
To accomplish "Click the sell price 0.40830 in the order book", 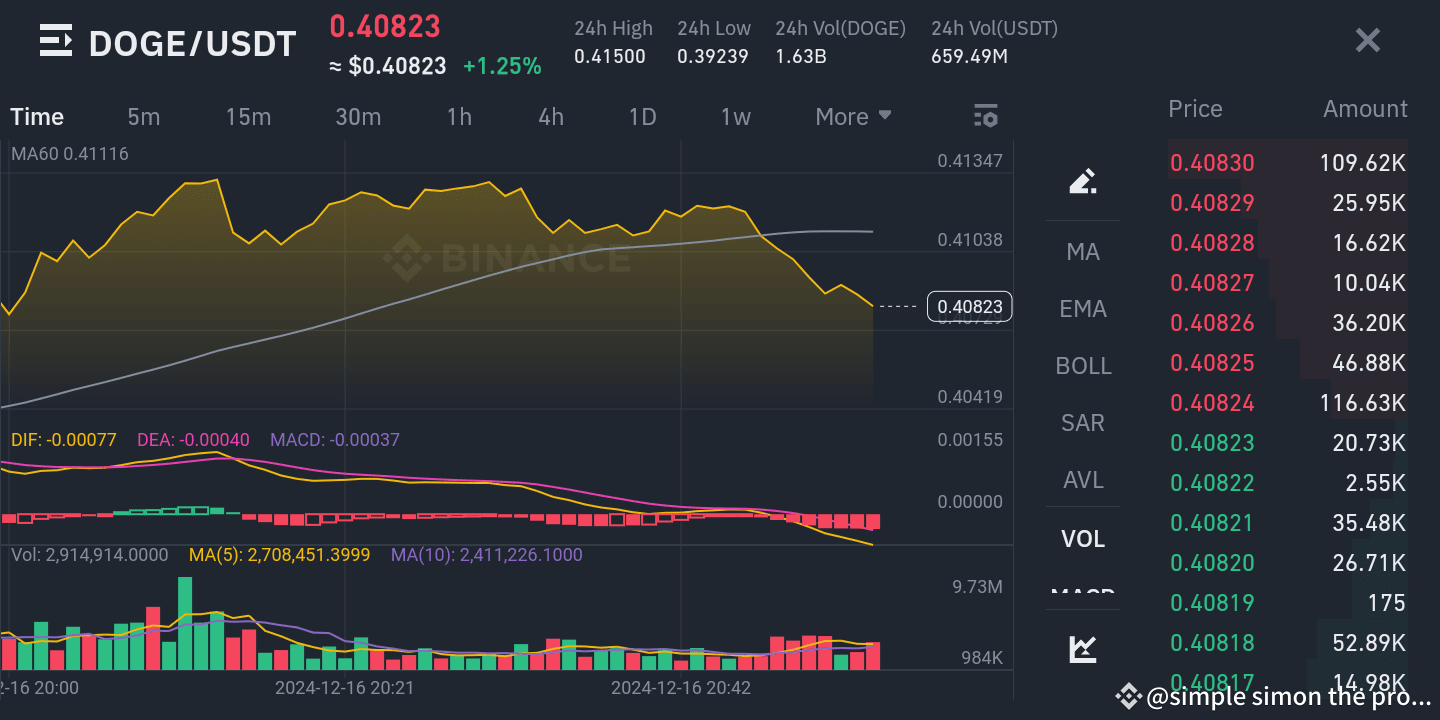I will [x=1212, y=162].
